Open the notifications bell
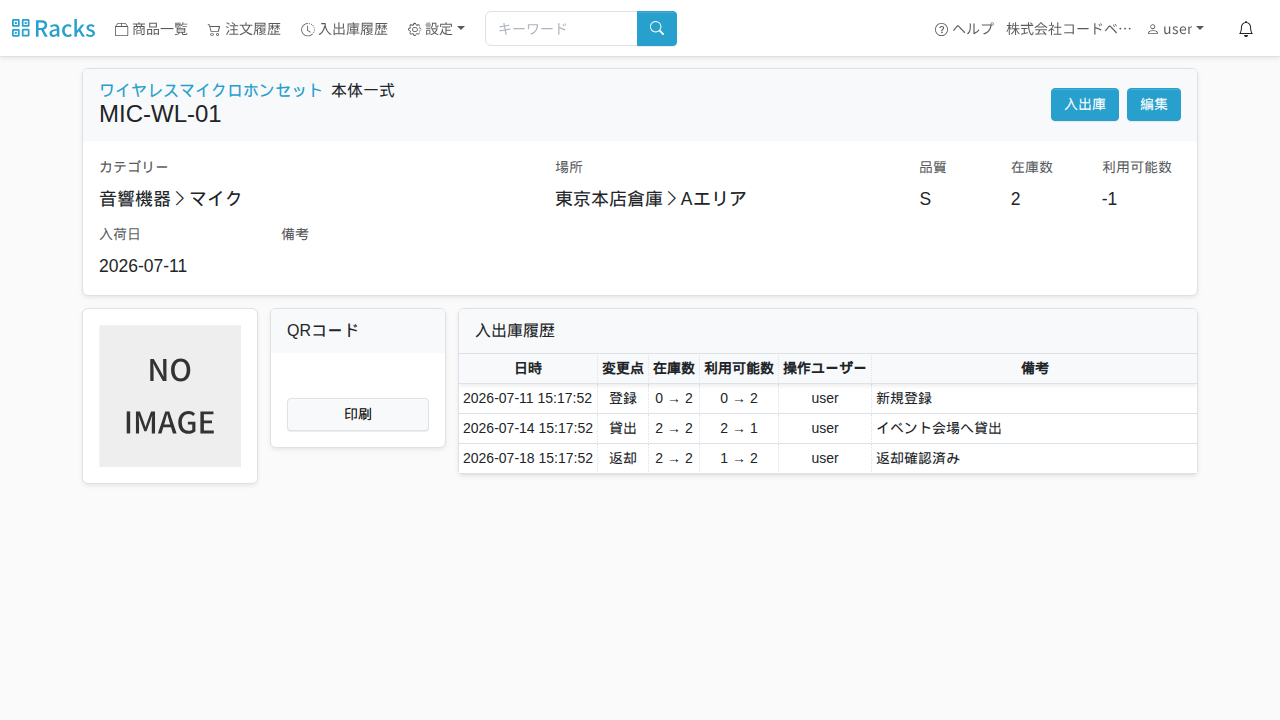1280x720 pixels. [x=1246, y=29]
